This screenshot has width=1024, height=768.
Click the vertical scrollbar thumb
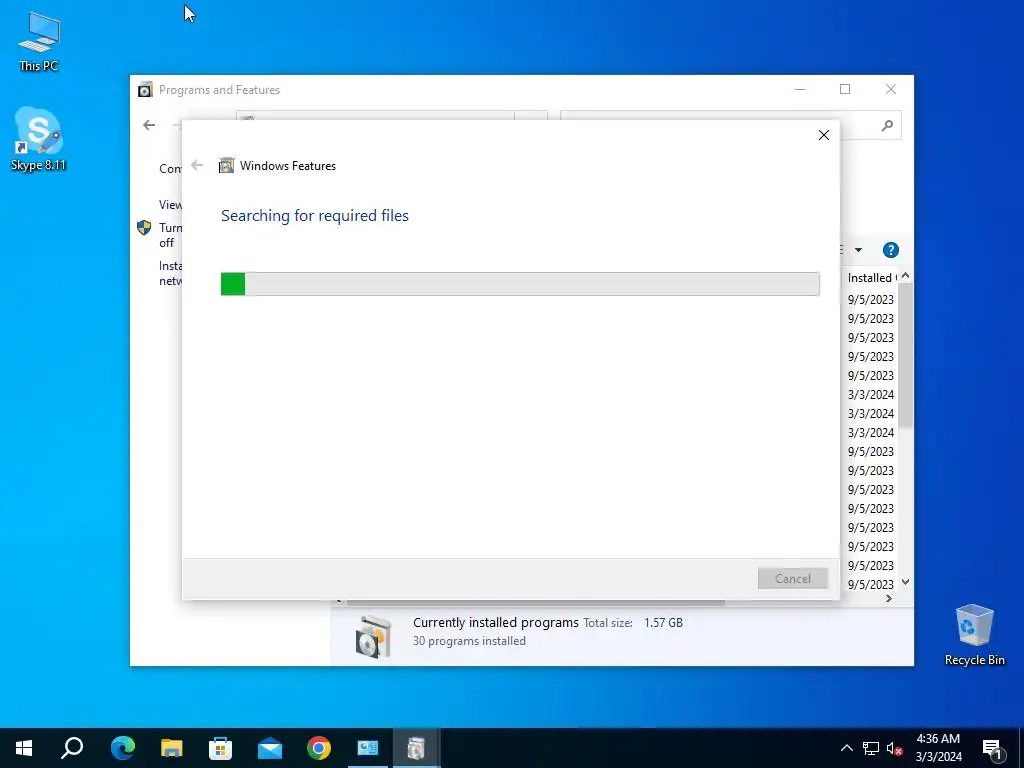pos(906,356)
